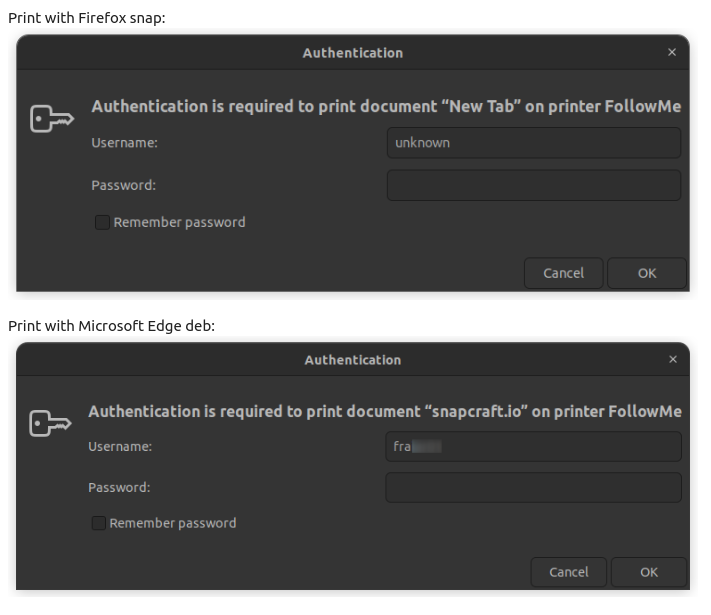Screen dimensions: 711x615
Task: Click the Password field in the "snapcraft.io" dialog
Action: pyautogui.click(x=533, y=487)
